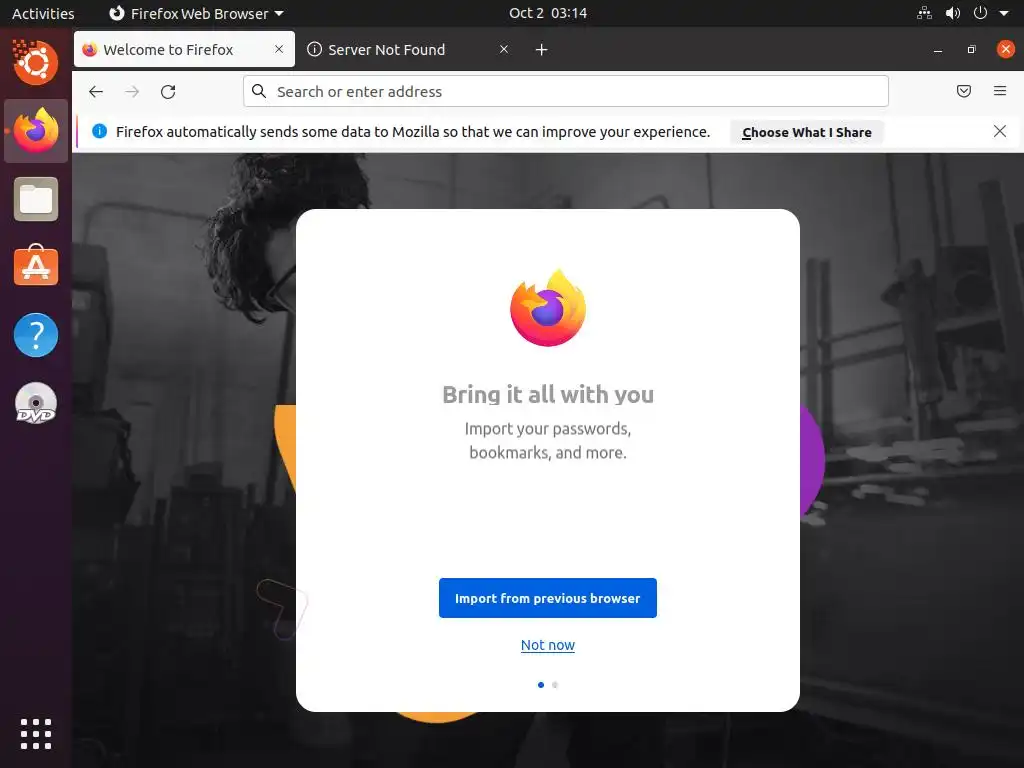Viewport: 1024px width, 768px height.
Task: Select the first onboarding step dot
Action: [x=541, y=684]
